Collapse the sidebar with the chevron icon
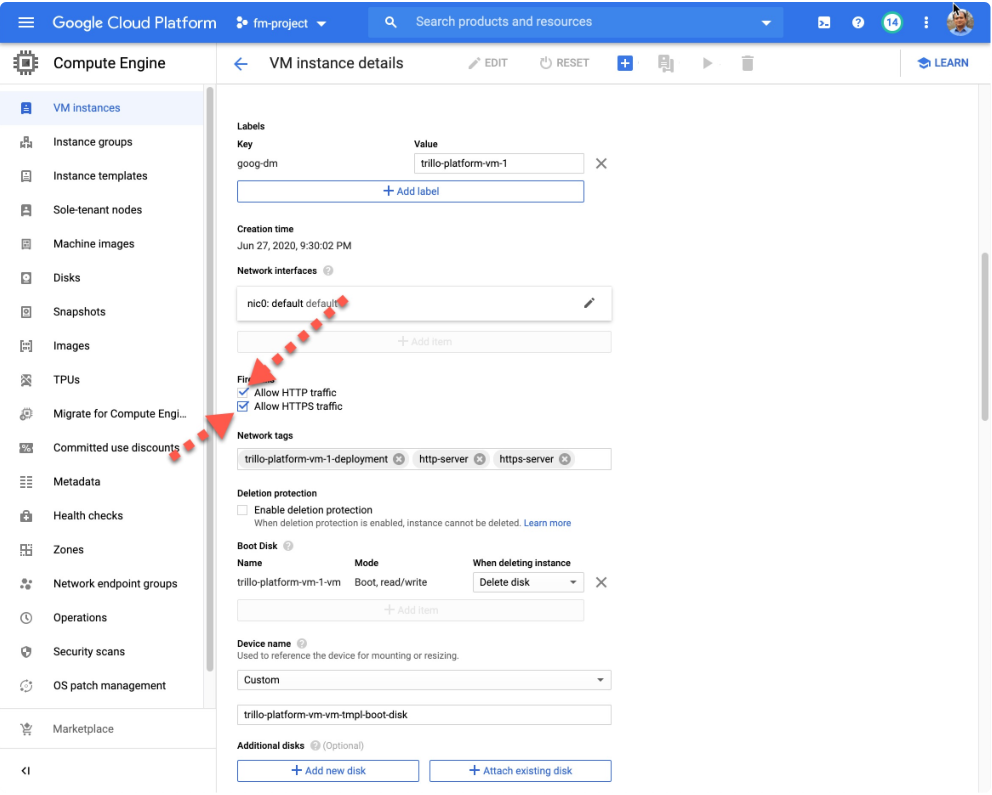The height and width of the screenshot is (795, 992). (x=26, y=771)
